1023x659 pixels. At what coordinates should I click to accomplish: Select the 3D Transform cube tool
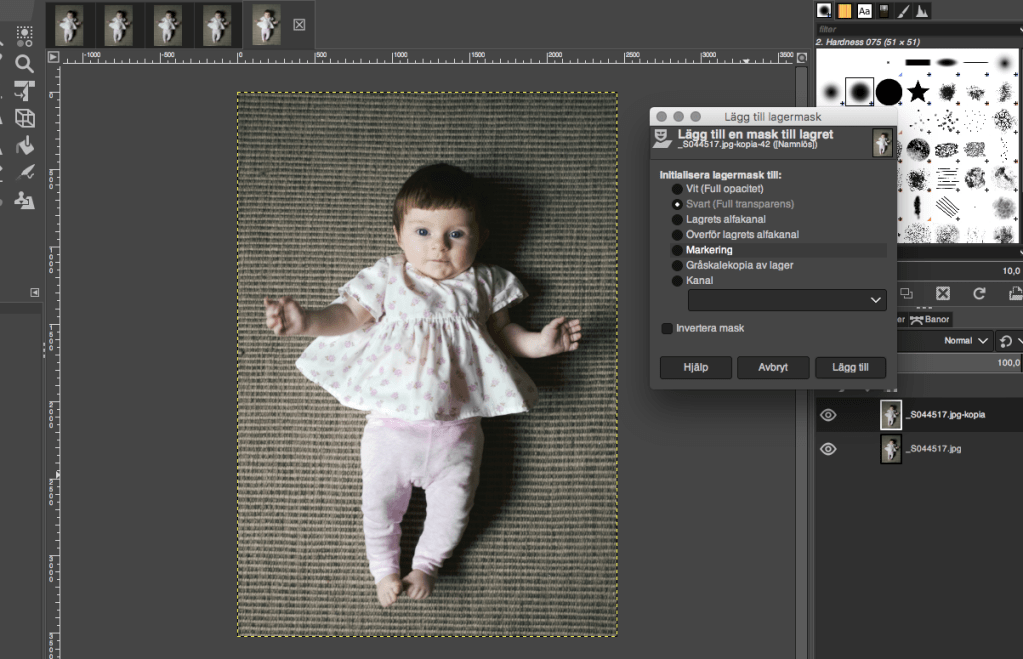coord(25,118)
